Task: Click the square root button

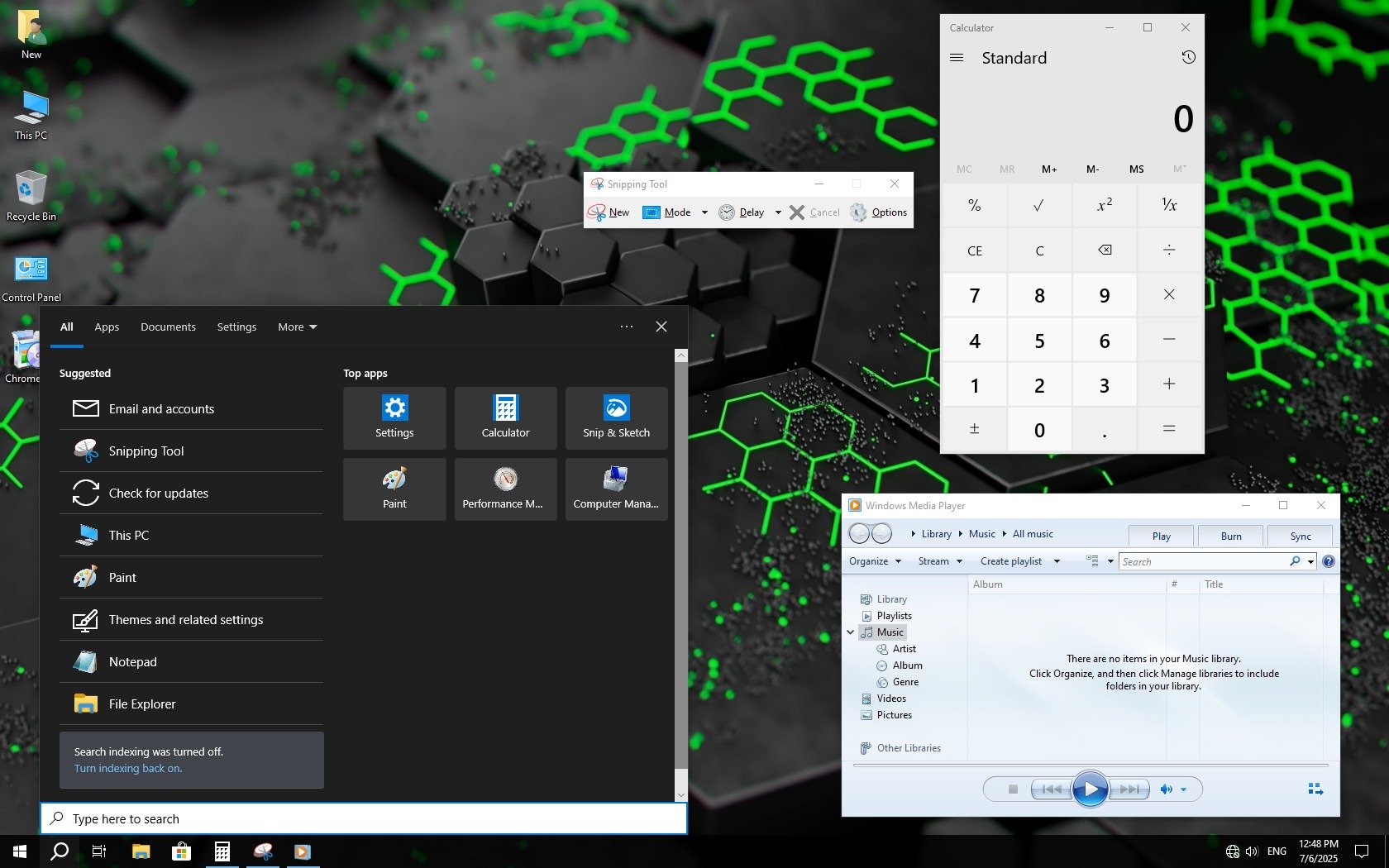Action: point(1038,205)
